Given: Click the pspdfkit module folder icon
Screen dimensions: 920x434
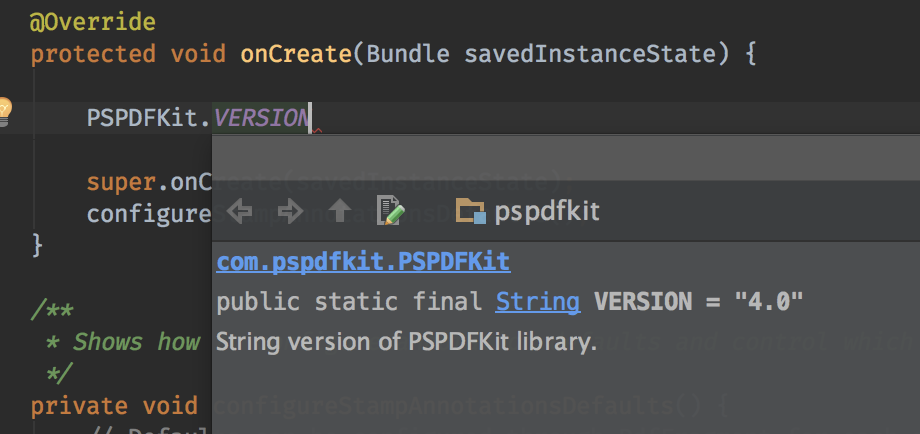Looking at the screenshot, I should [x=470, y=211].
